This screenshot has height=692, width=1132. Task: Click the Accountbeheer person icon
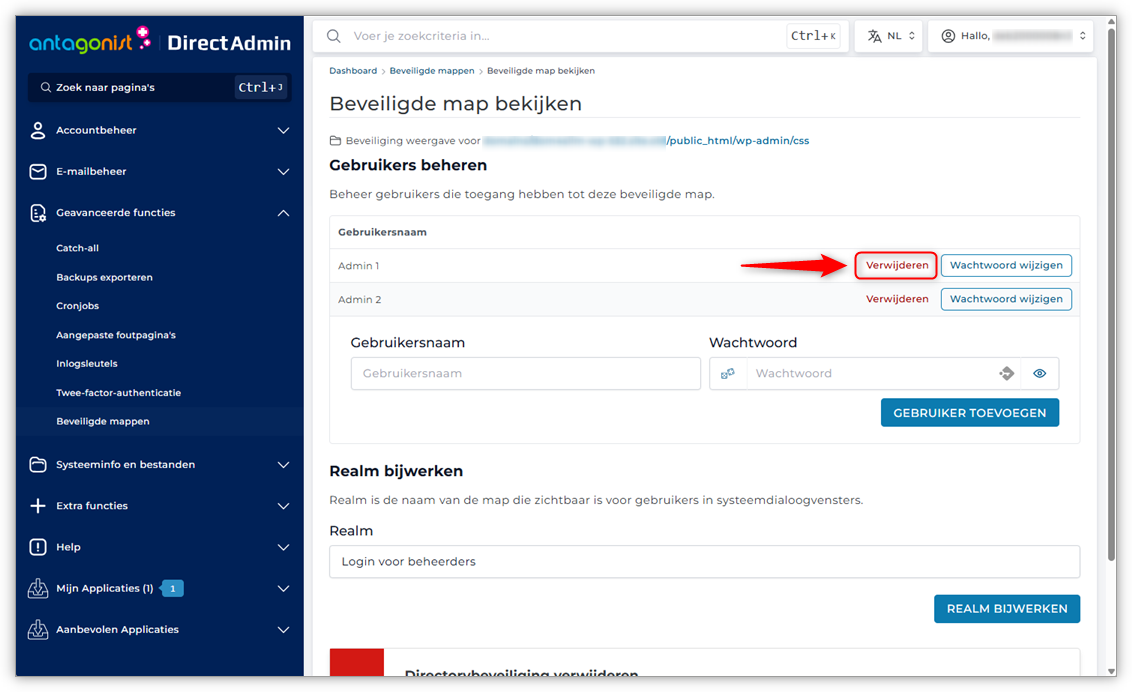[38, 130]
